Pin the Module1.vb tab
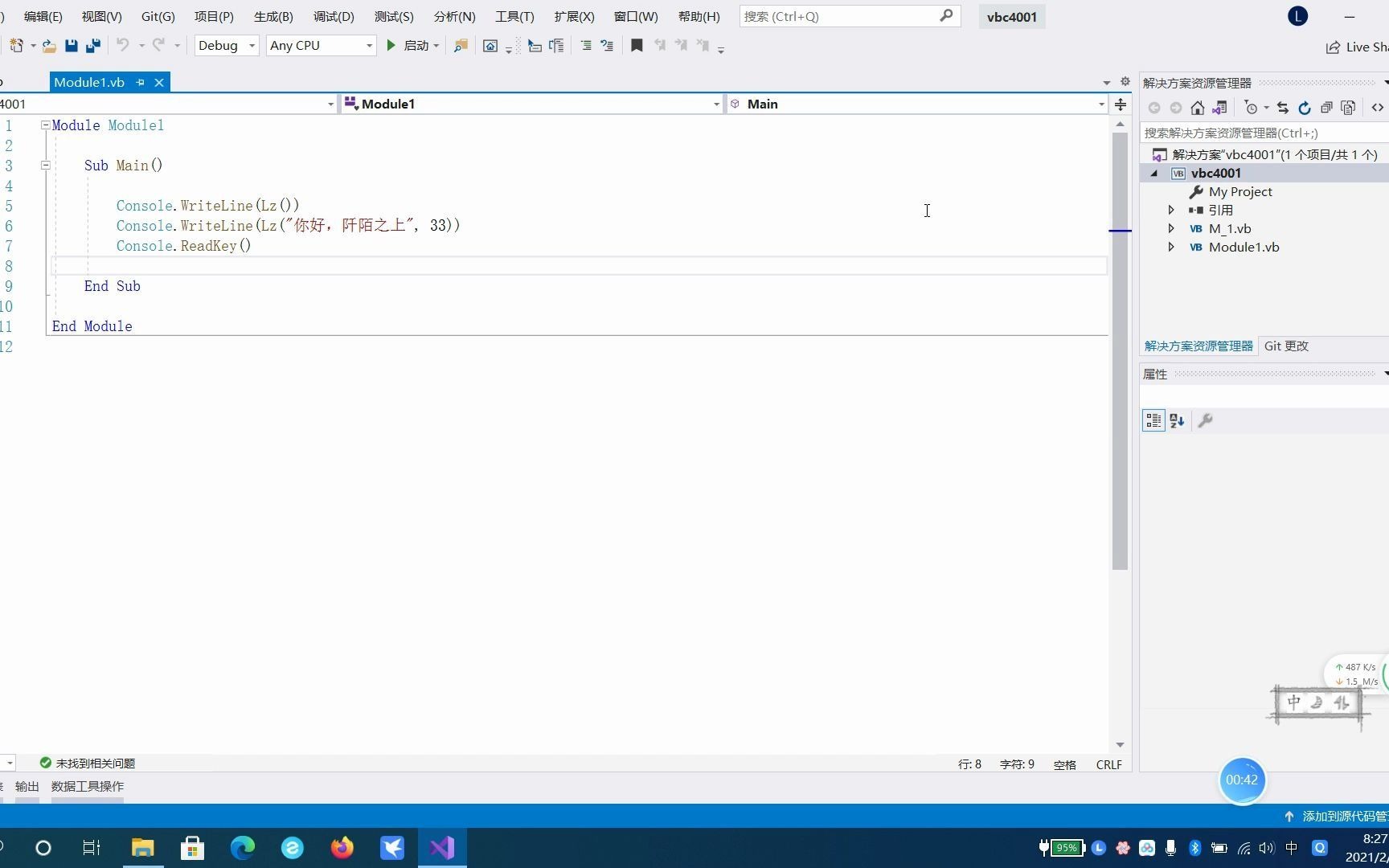Image resolution: width=1389 pixels, height=868 pixels. point(140,82)
